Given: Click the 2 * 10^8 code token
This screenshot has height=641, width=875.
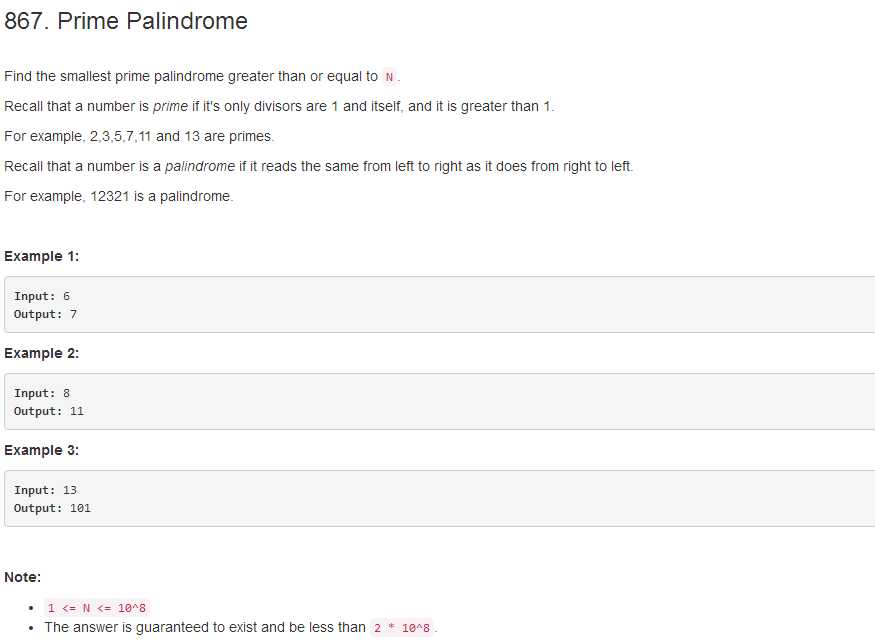Looking at the screenshot, I should pyautogui.click(x=402, y=628).
